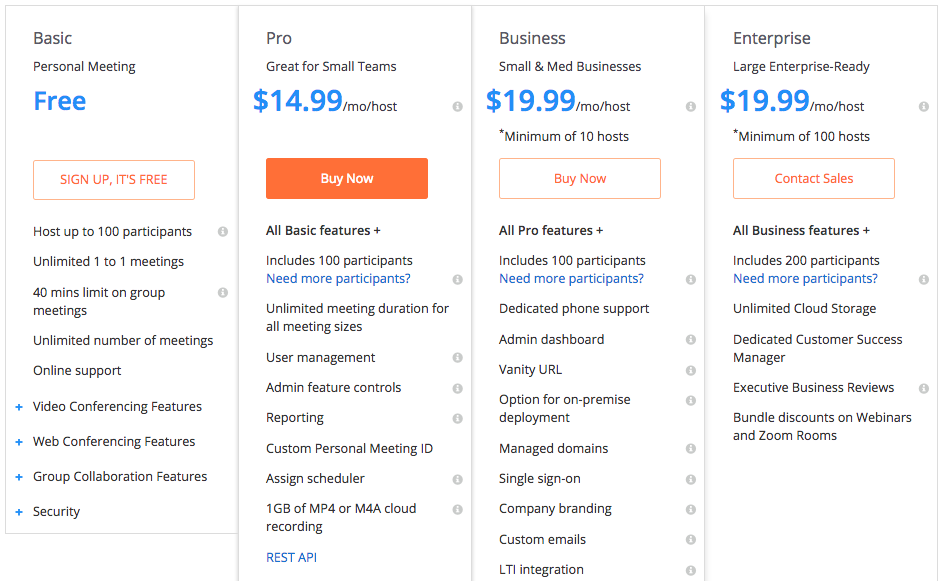Open the REST API link

pyautogui.click(x=291, y=558)
